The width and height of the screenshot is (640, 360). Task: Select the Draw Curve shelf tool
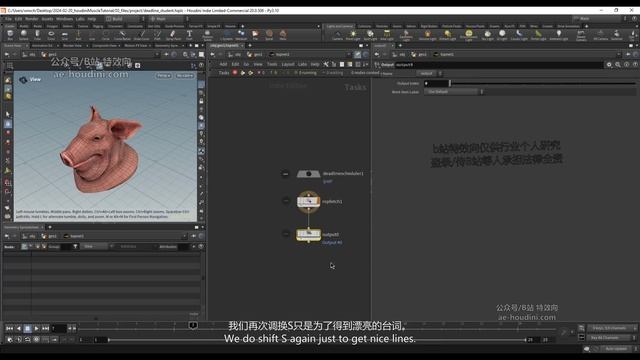pos(142,35)
